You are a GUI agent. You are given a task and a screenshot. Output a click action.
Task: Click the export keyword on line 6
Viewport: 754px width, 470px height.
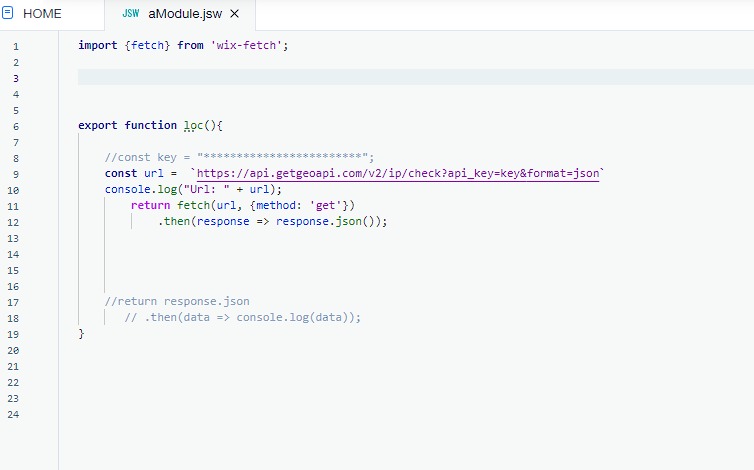pyautogui.click(x=98, y=126)
